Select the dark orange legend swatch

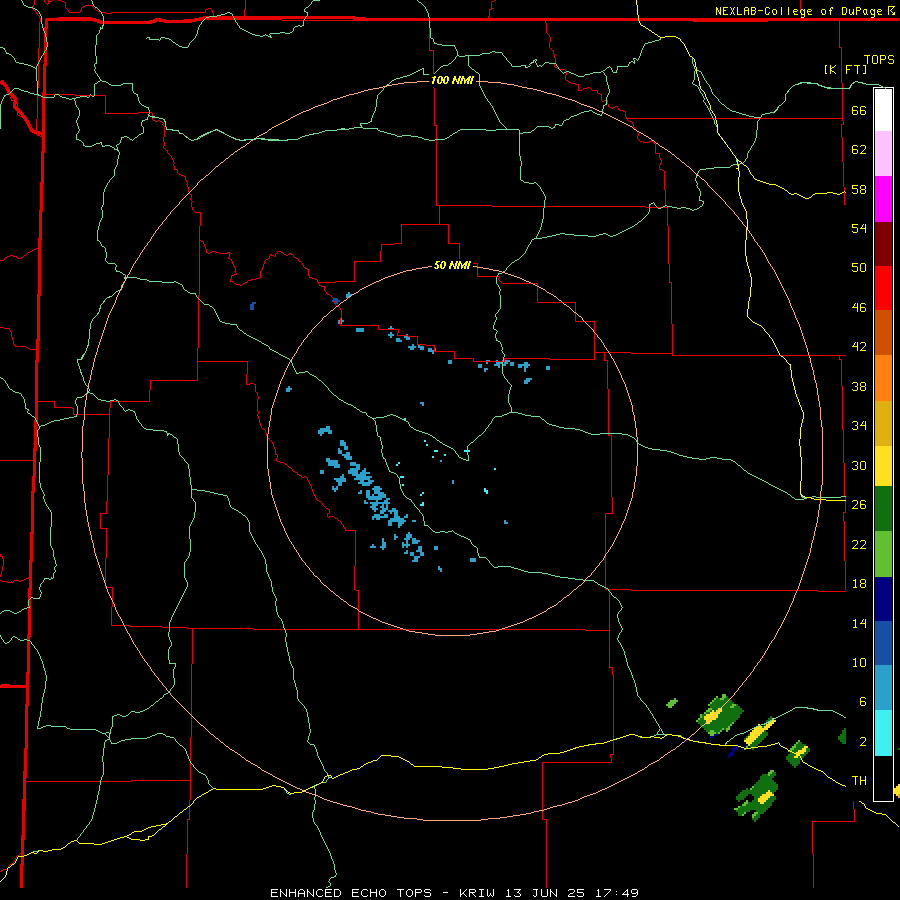[883, 332]
